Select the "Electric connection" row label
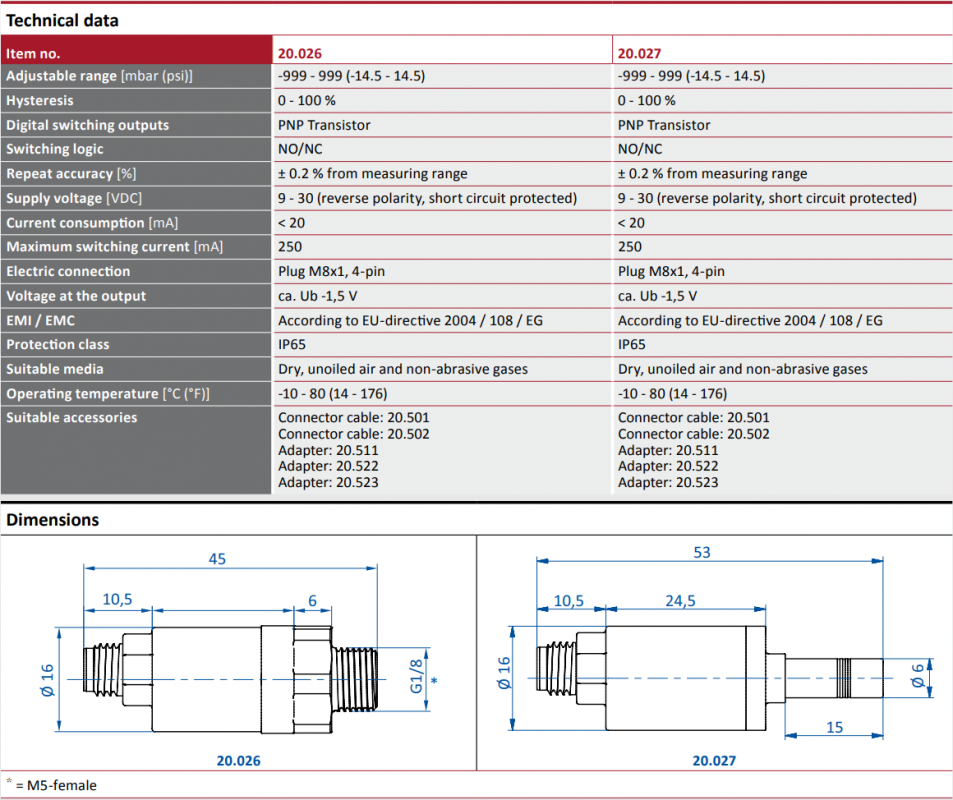953x800 pixels. tap(136, 271)
